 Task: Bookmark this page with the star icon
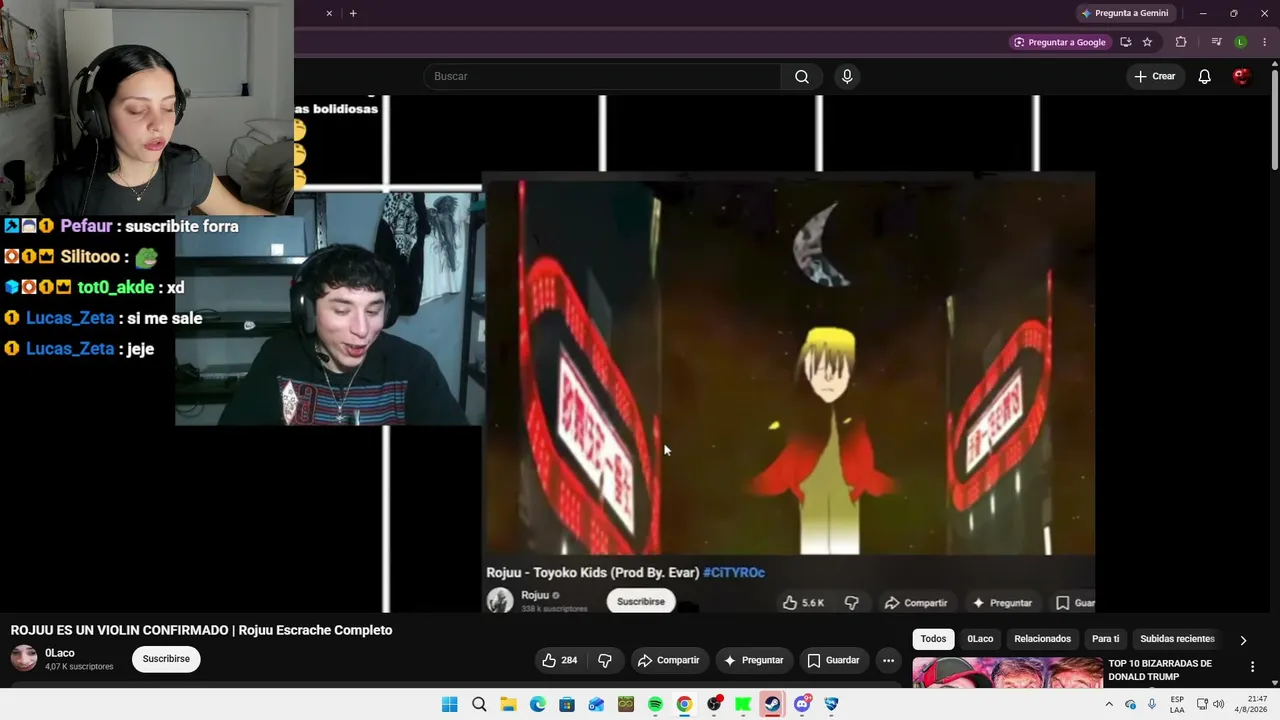1147,42
